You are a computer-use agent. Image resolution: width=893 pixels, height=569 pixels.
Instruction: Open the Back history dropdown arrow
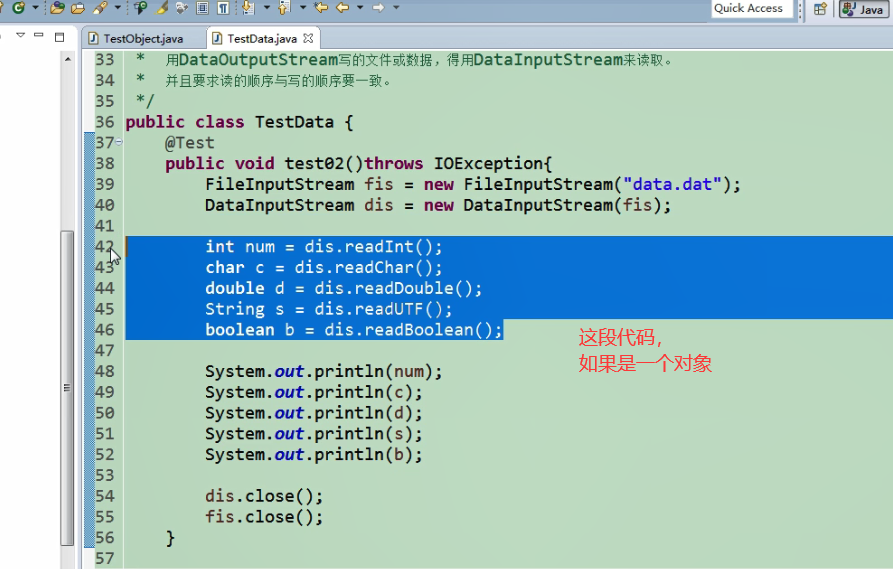pyautogui.click(x=360, y=7)
